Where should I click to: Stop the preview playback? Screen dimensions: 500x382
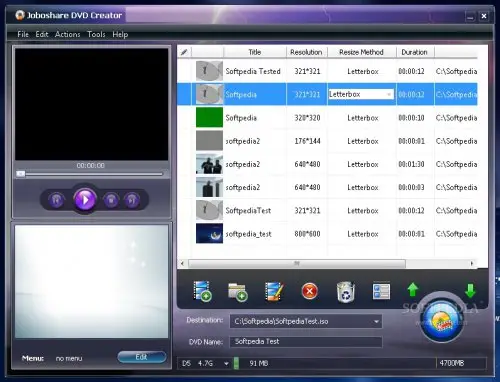click(111, 200)
